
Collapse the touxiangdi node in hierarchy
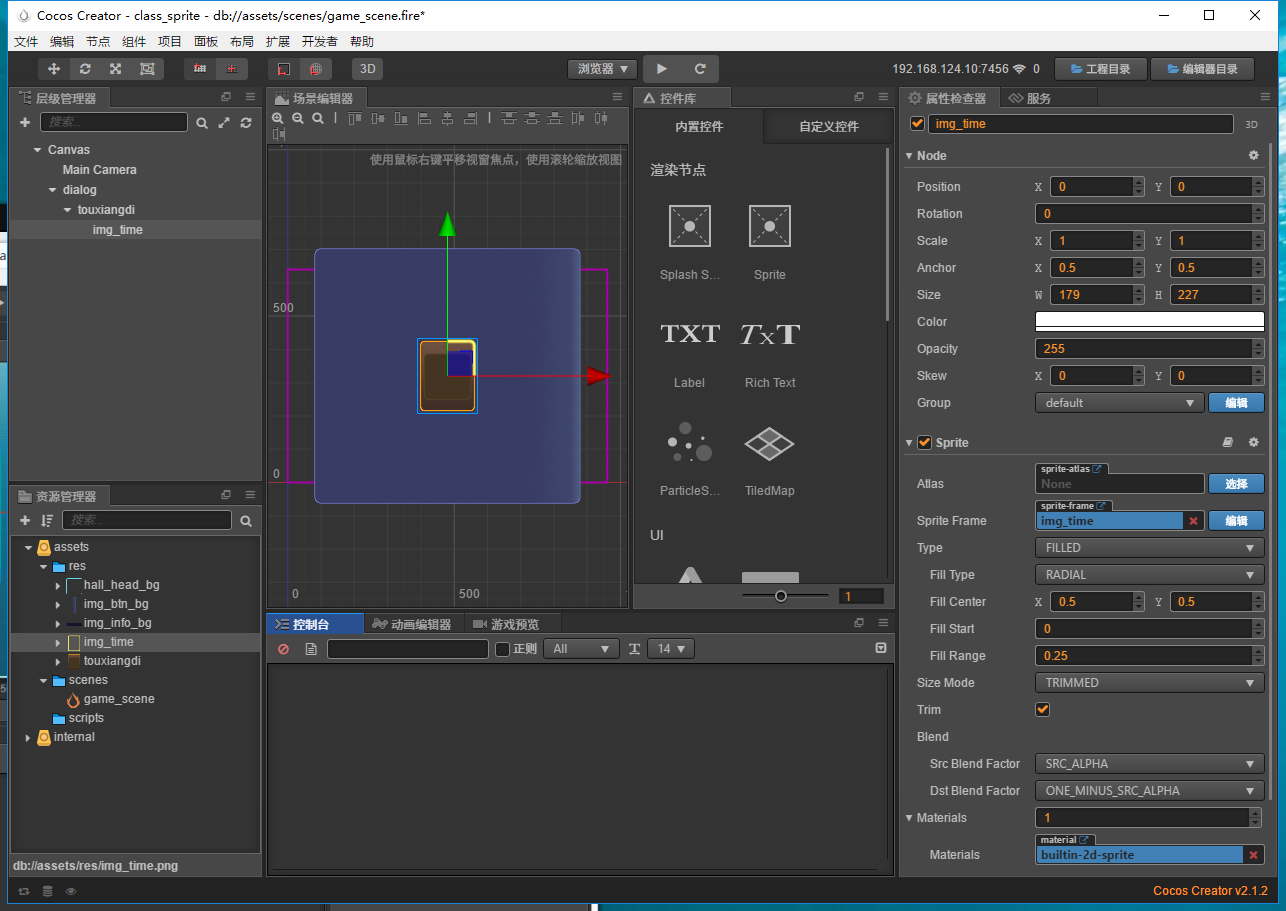point(66,210)
